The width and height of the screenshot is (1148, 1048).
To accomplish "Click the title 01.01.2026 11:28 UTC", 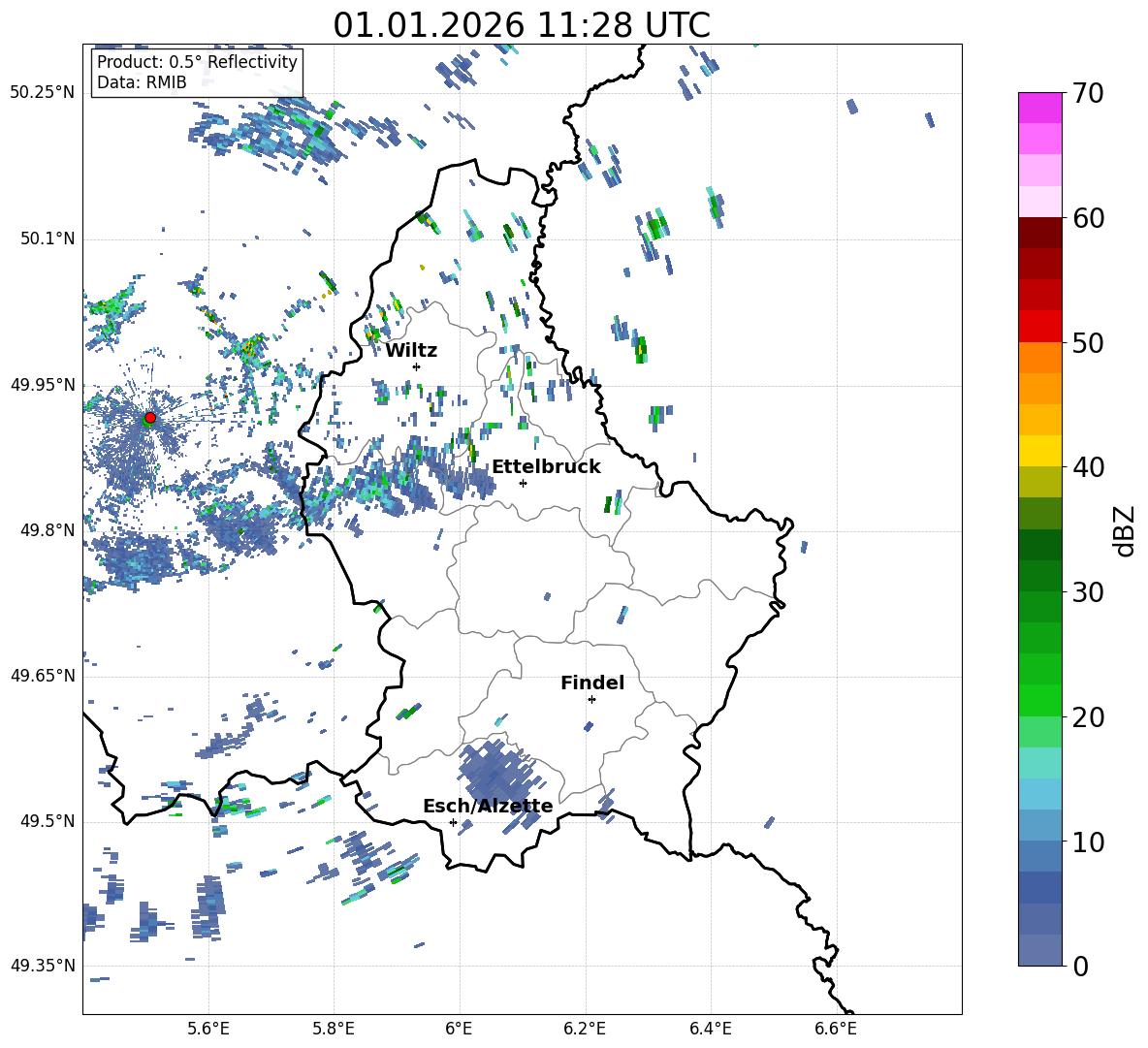I will (x=522, y=25).
